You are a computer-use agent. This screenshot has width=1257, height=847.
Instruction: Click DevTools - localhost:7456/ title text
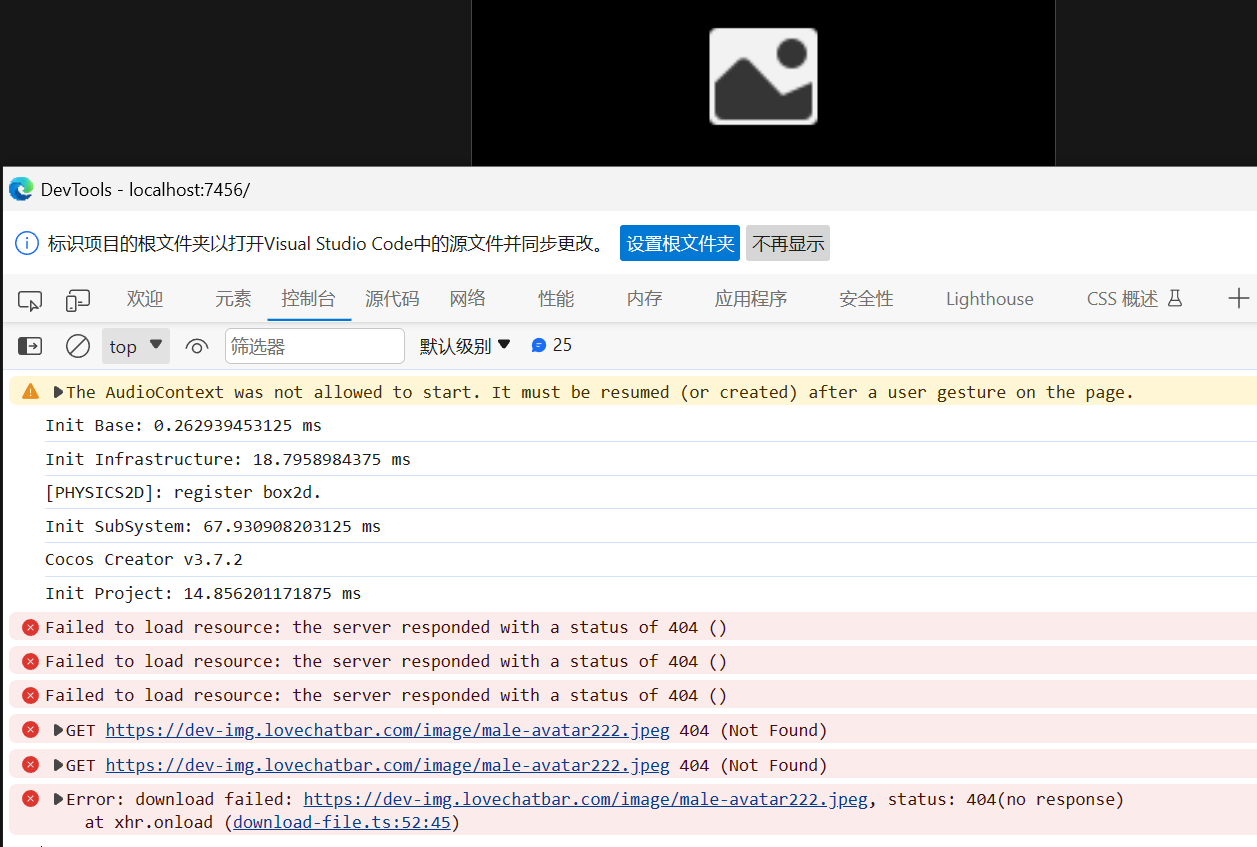(x=145, y=189)
